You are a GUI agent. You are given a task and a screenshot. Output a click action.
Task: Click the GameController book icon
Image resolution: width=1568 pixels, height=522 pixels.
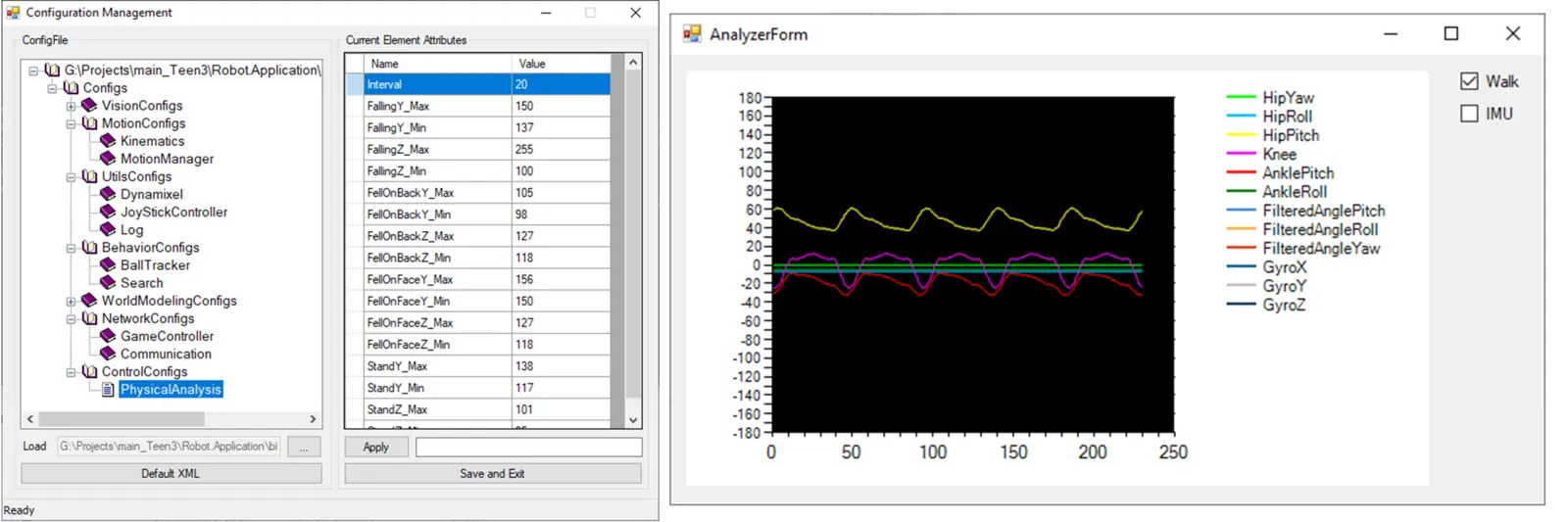click(108, 336)
